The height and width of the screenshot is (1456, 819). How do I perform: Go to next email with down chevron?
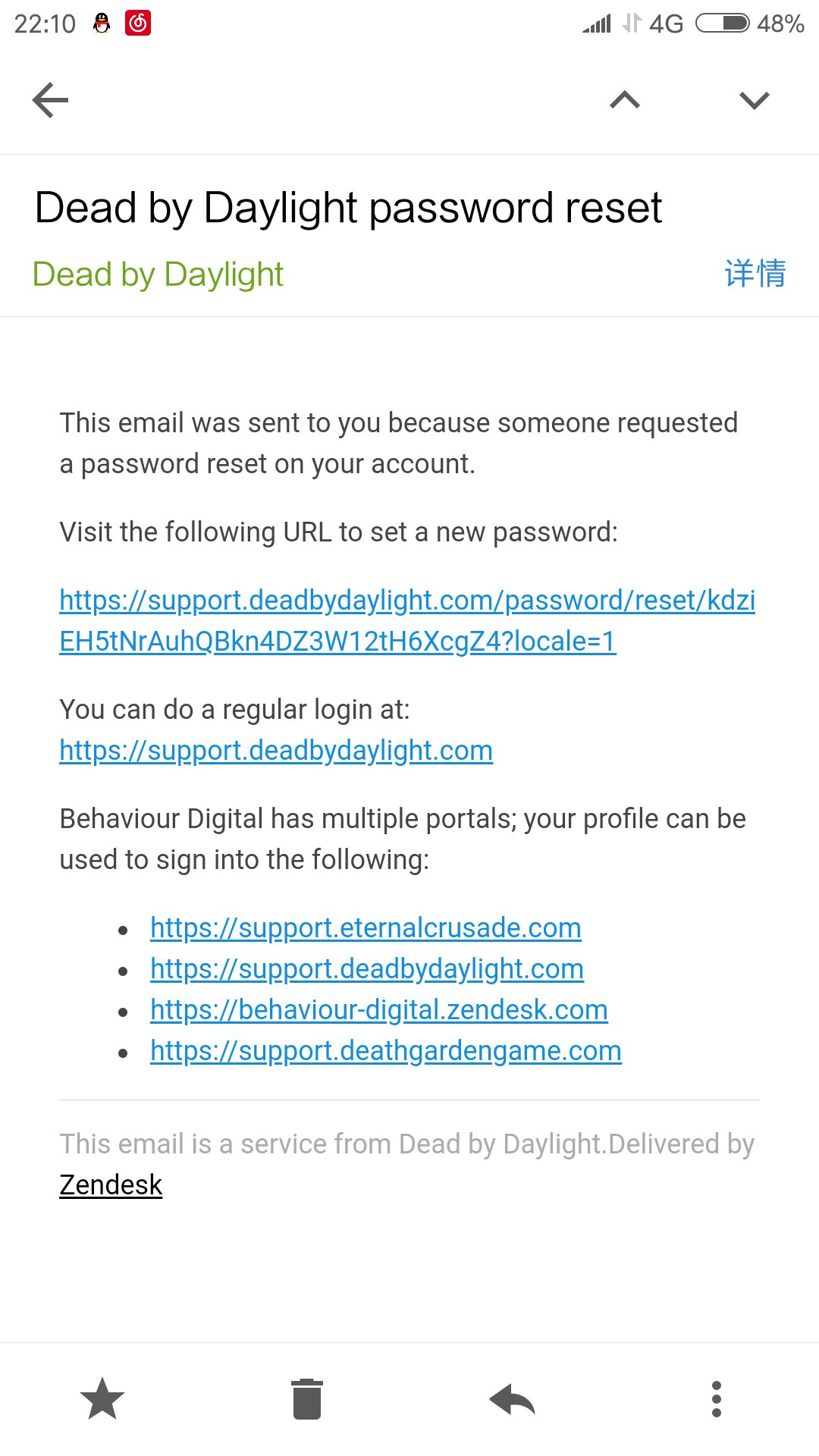click(x=754, y=100)
